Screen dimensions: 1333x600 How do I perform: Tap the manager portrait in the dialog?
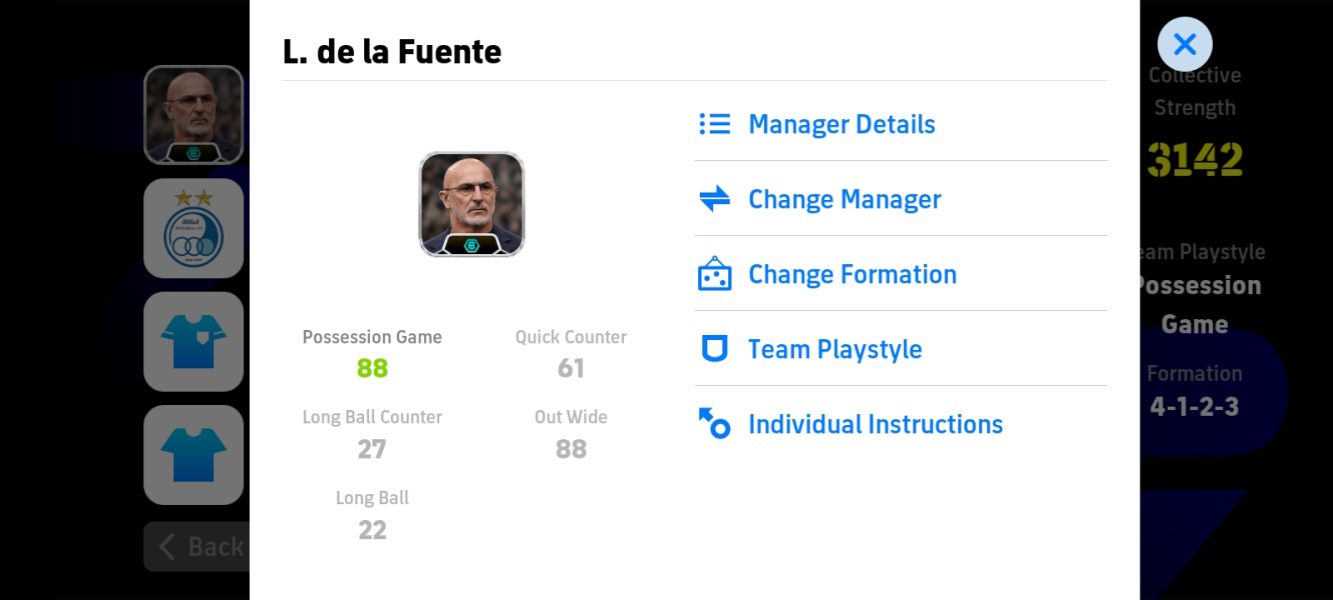(471, 204)
